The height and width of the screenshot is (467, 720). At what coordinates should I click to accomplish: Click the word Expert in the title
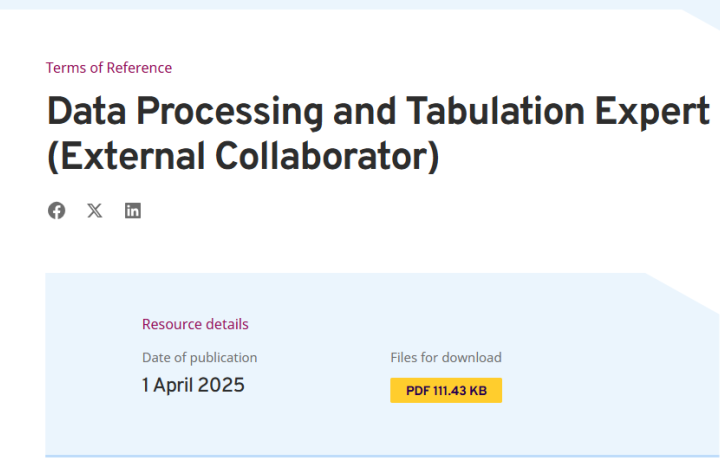pos(652,113)
